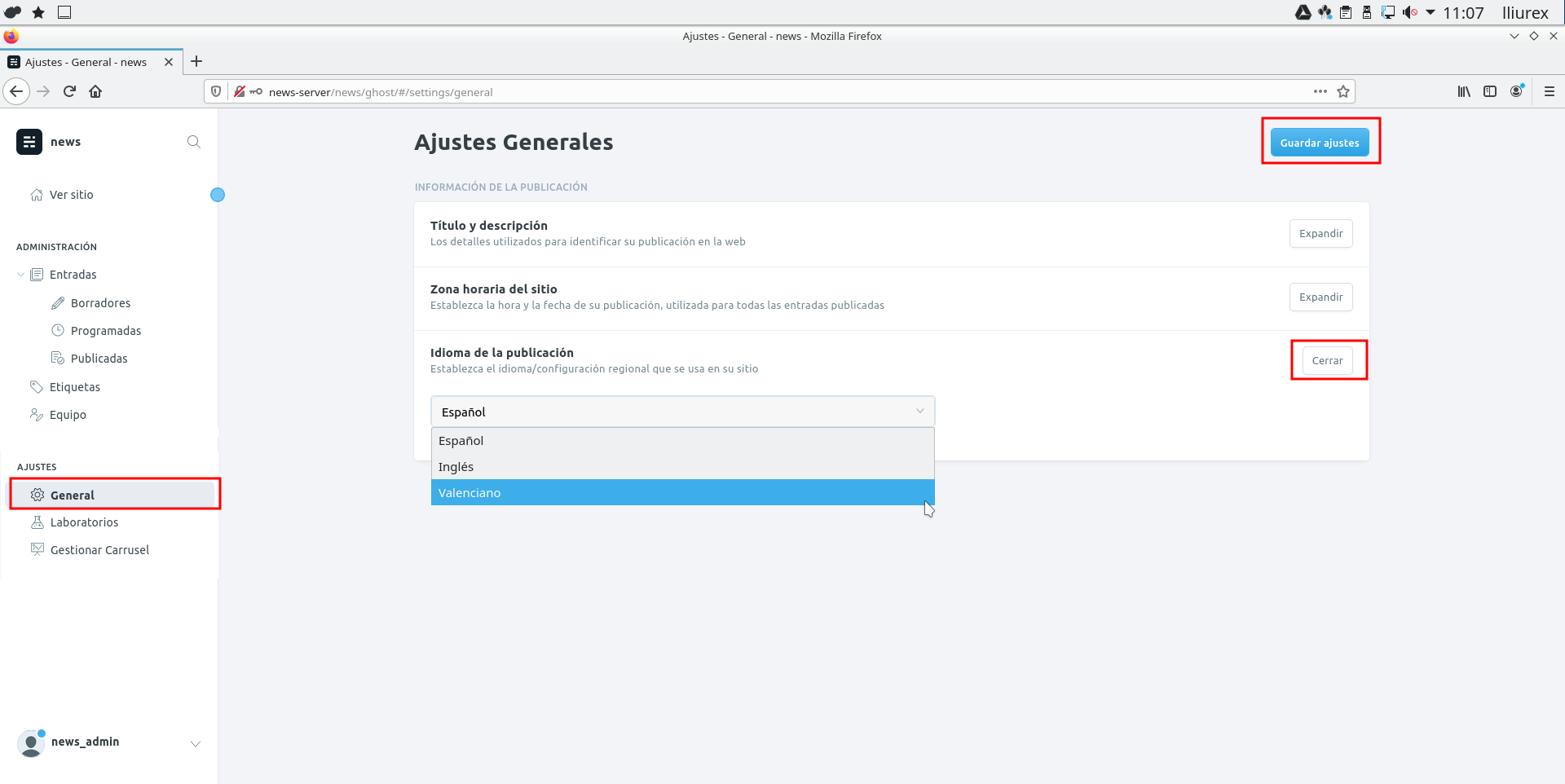The image size is (1565, 784).
Task: Open the Firefox hamburger menu
Action: (1550, 91)
